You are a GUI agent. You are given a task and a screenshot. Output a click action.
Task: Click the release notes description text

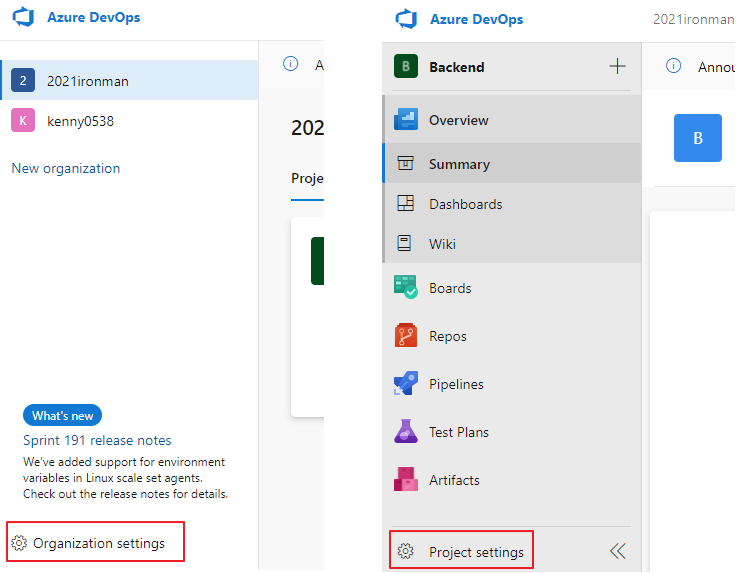pyautogui.click(x=125, y=478)
